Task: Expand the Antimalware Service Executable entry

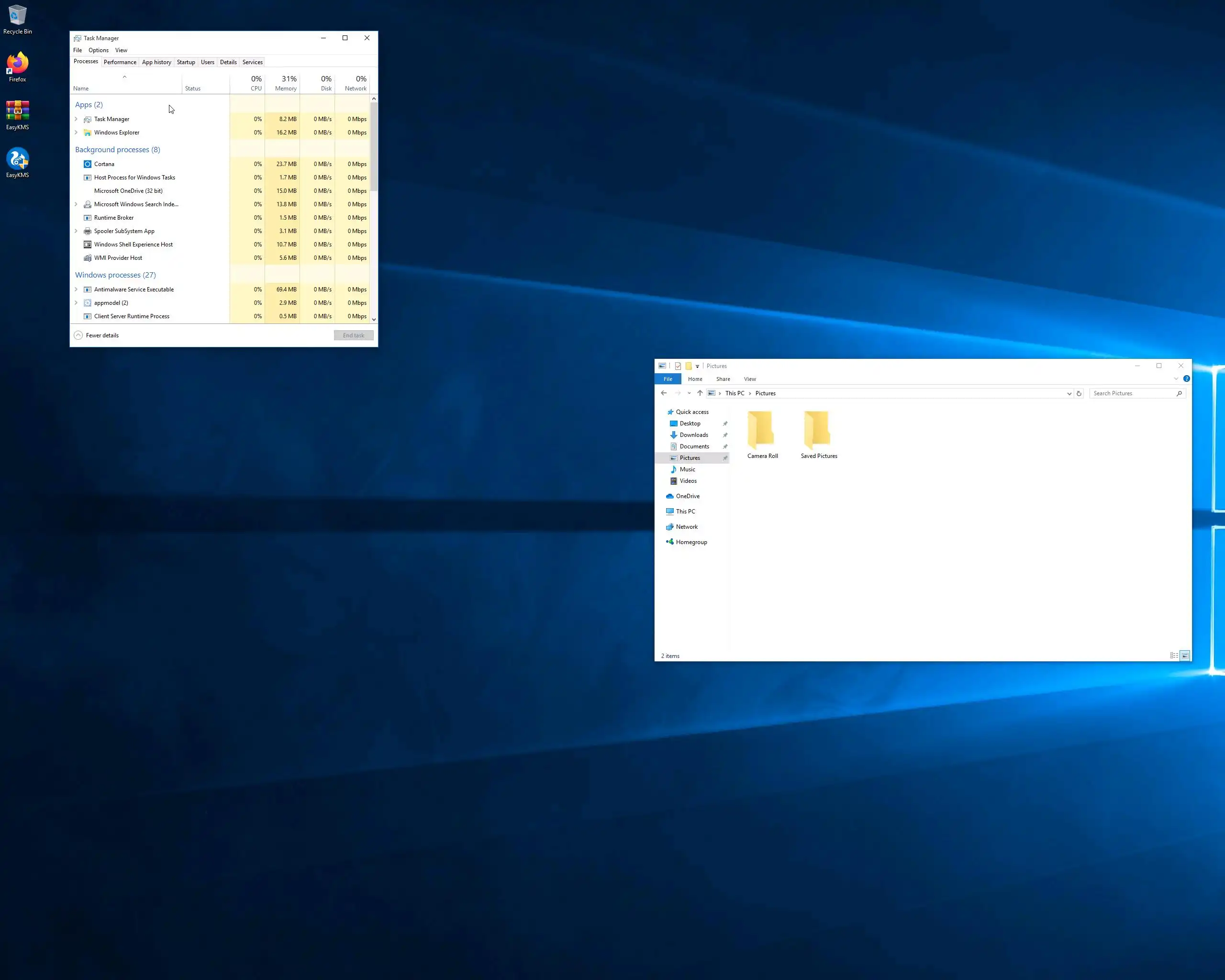Action: [76, 289]
